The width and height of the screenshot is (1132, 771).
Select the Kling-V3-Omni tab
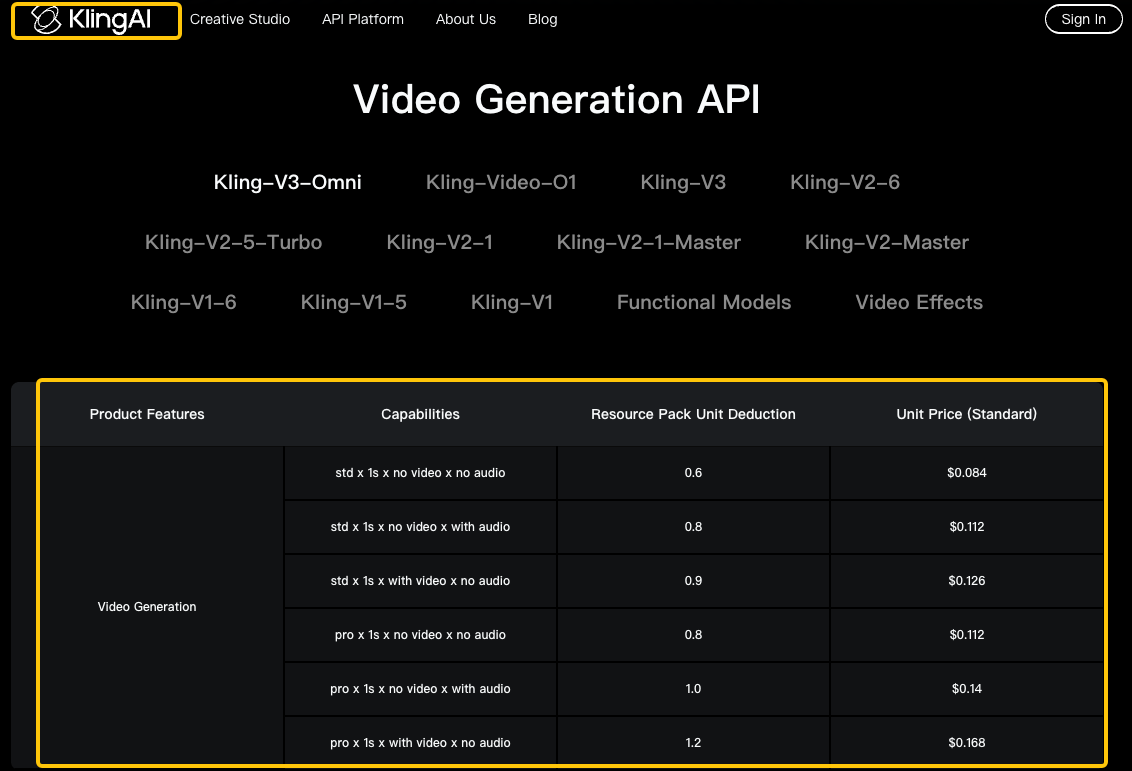(x=287, y=182)
